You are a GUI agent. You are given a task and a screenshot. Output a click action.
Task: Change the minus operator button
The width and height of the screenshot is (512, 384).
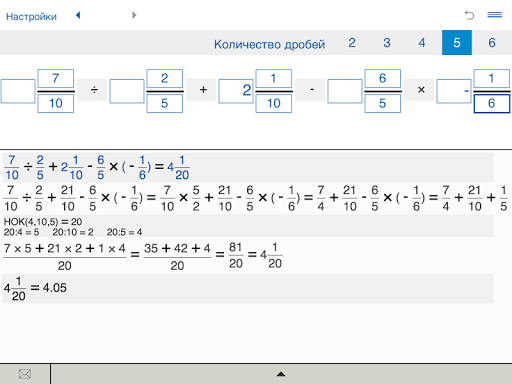click(x=310, y=90)
